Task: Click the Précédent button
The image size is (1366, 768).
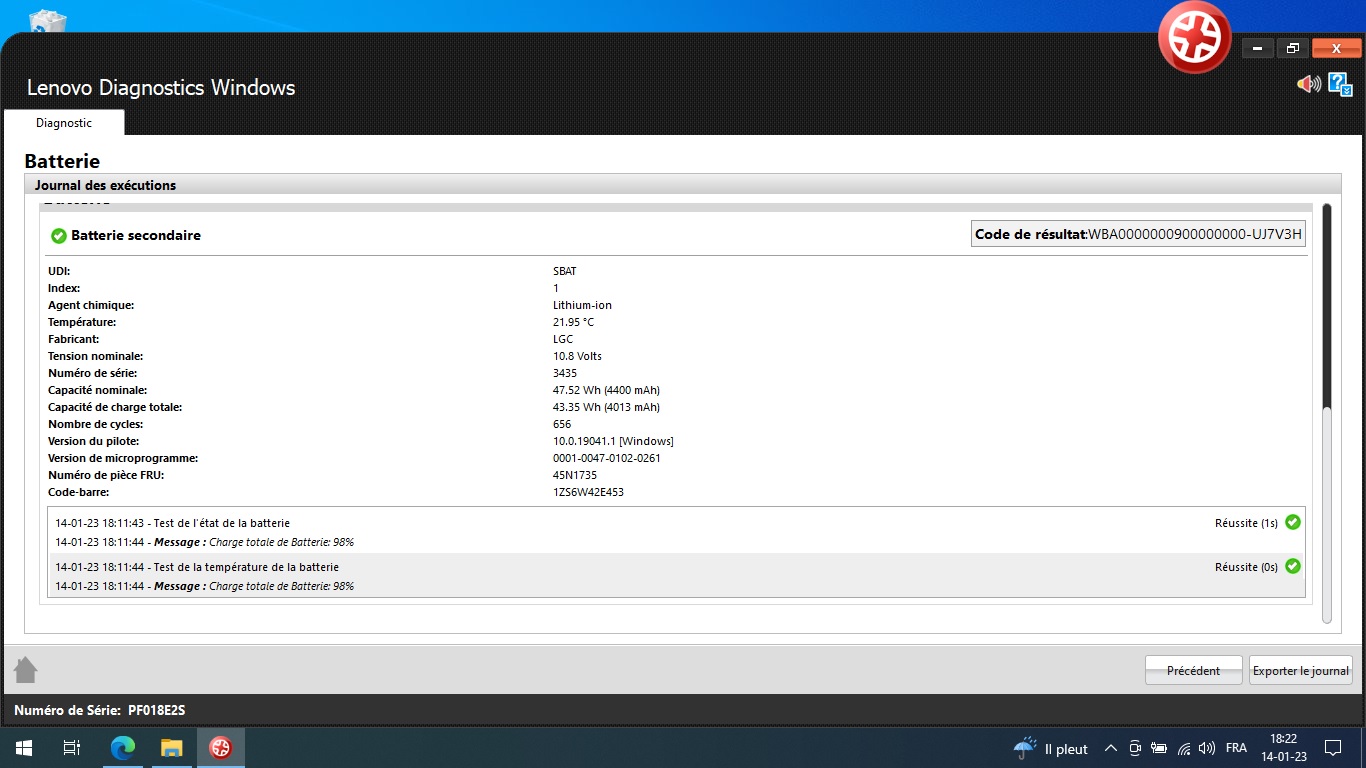Action: (1193, 671)
